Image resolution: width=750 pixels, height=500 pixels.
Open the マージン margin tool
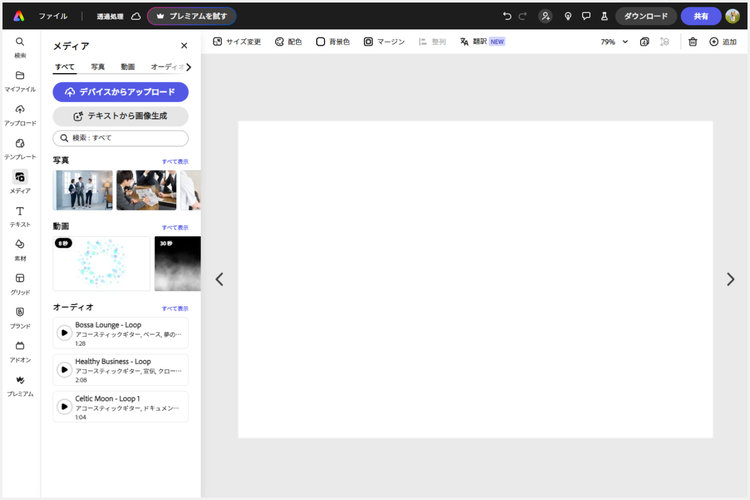(x=384, y=42)
